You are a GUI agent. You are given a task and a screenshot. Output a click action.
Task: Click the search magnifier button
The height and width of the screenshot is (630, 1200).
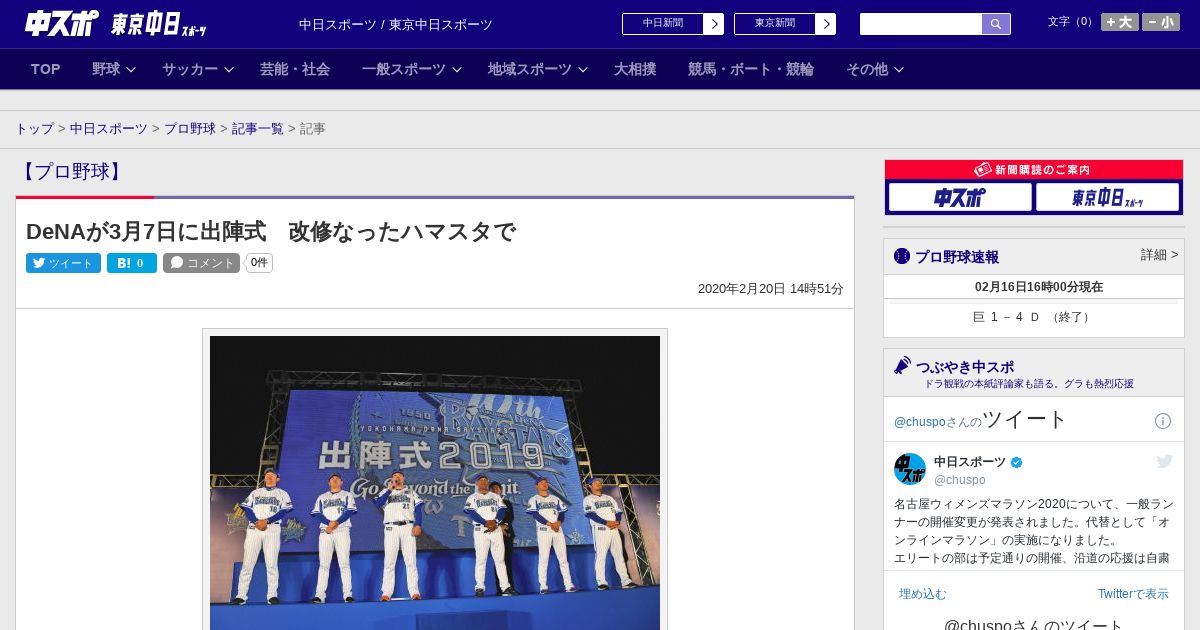pyautogui.click(x=996, y=24)
